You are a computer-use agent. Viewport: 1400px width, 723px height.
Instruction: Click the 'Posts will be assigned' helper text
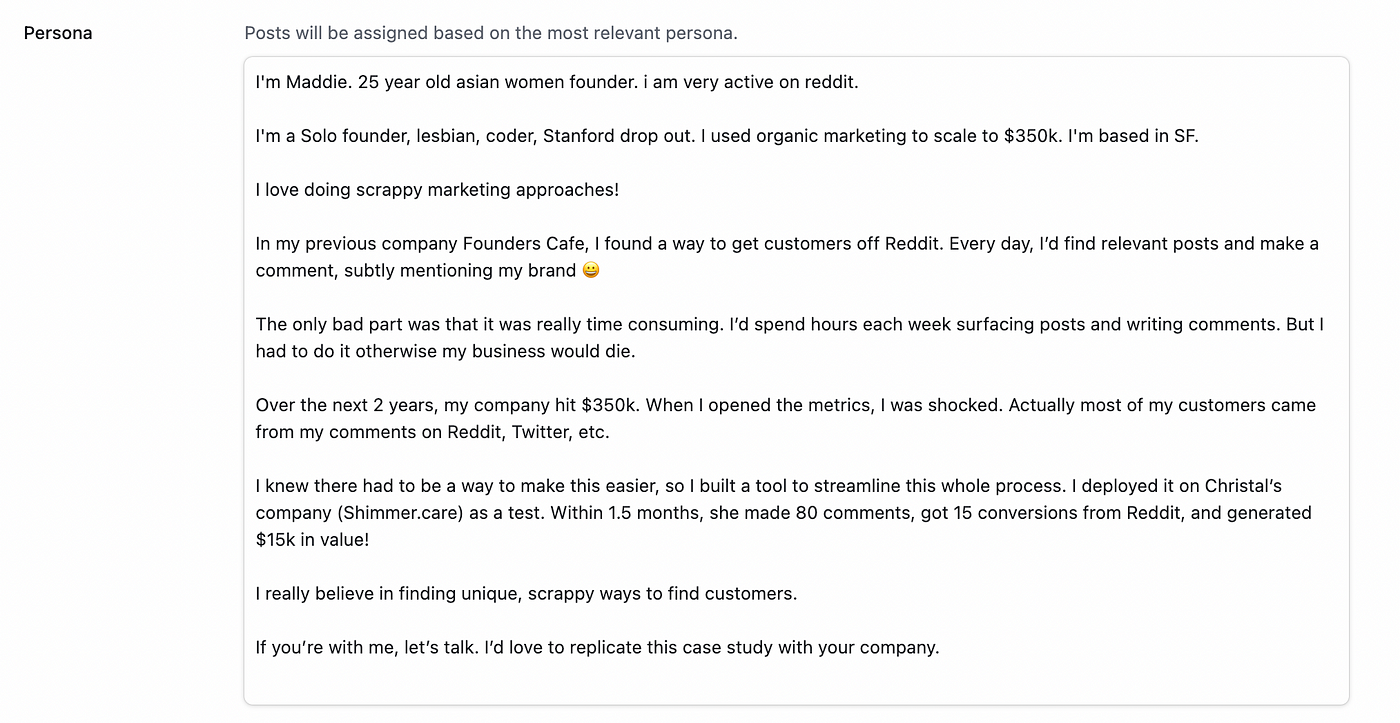click(491, 33)
